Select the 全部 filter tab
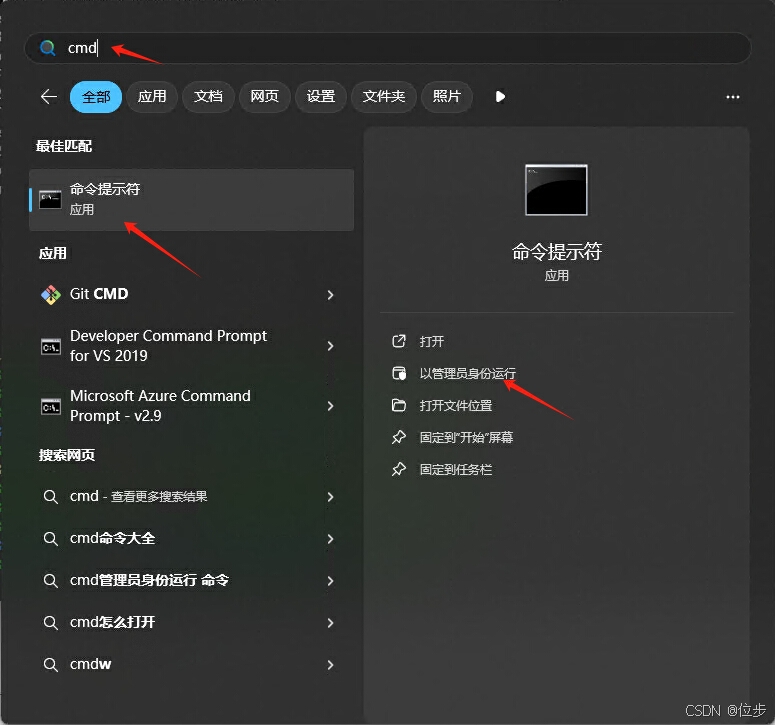The width and height of the screenshot is (775, 725). [x=96, y=97]
